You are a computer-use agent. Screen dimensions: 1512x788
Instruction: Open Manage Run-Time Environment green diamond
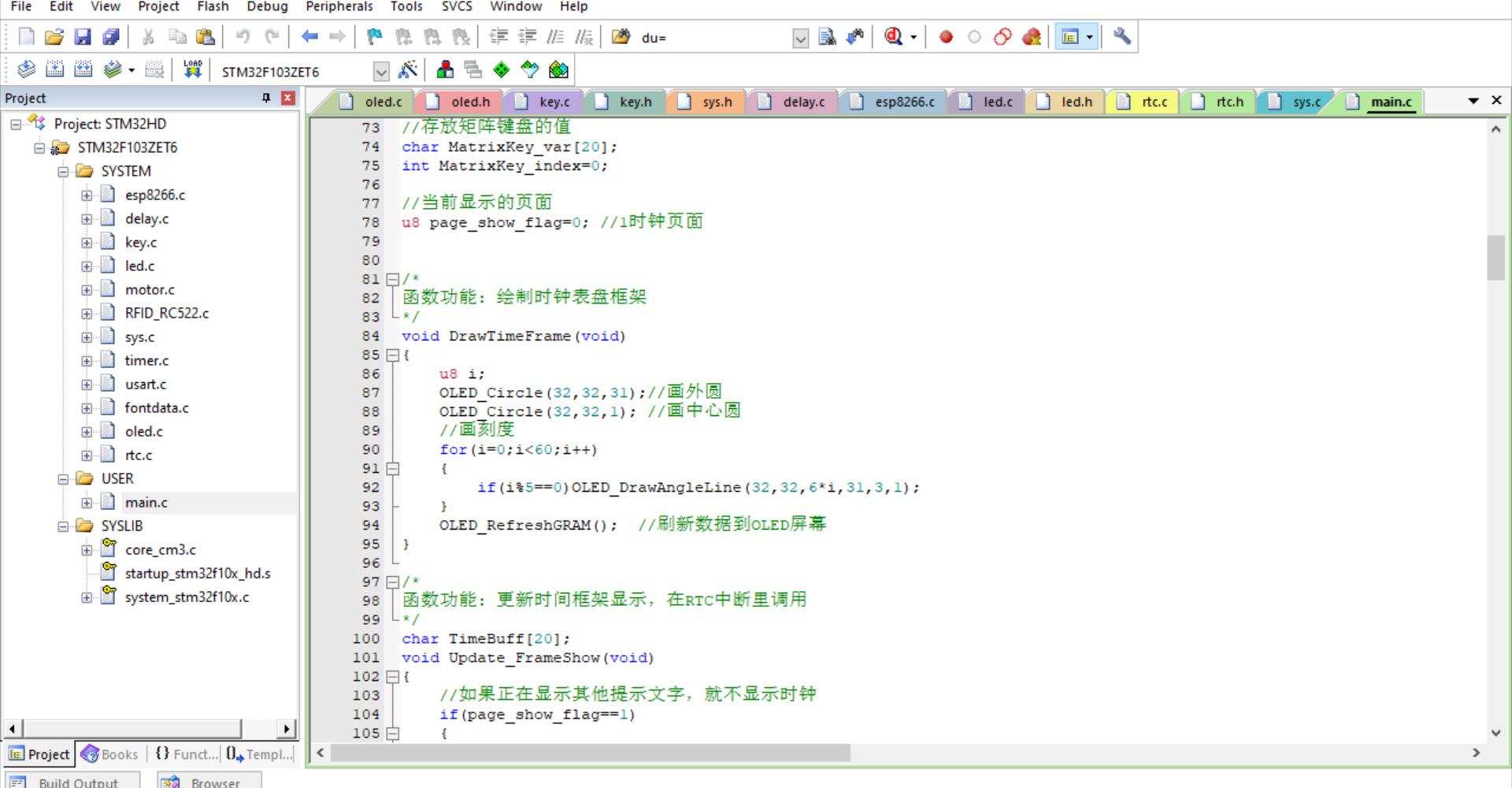point(502,70)
